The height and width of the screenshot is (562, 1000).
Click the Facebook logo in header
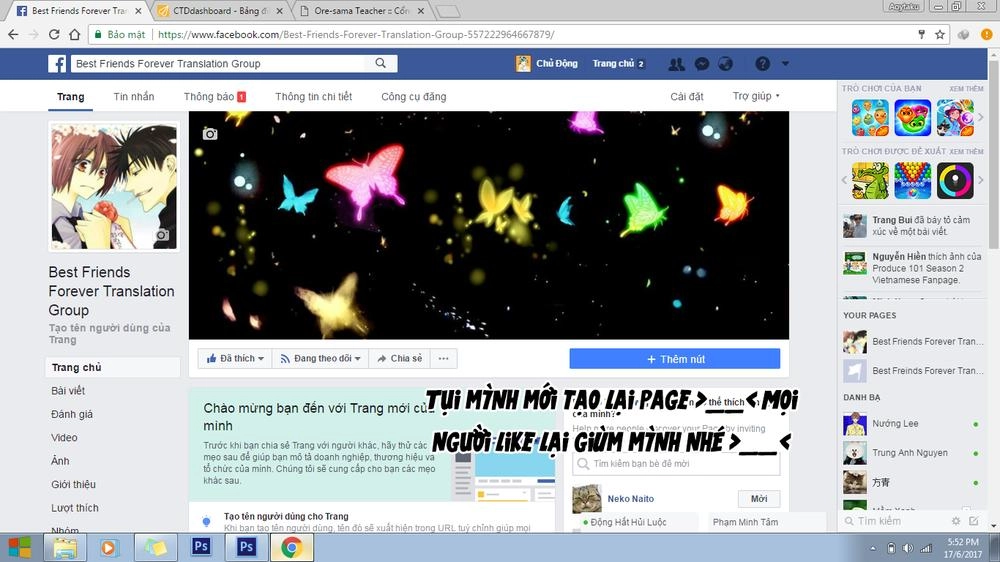click(x=58, y=64)
